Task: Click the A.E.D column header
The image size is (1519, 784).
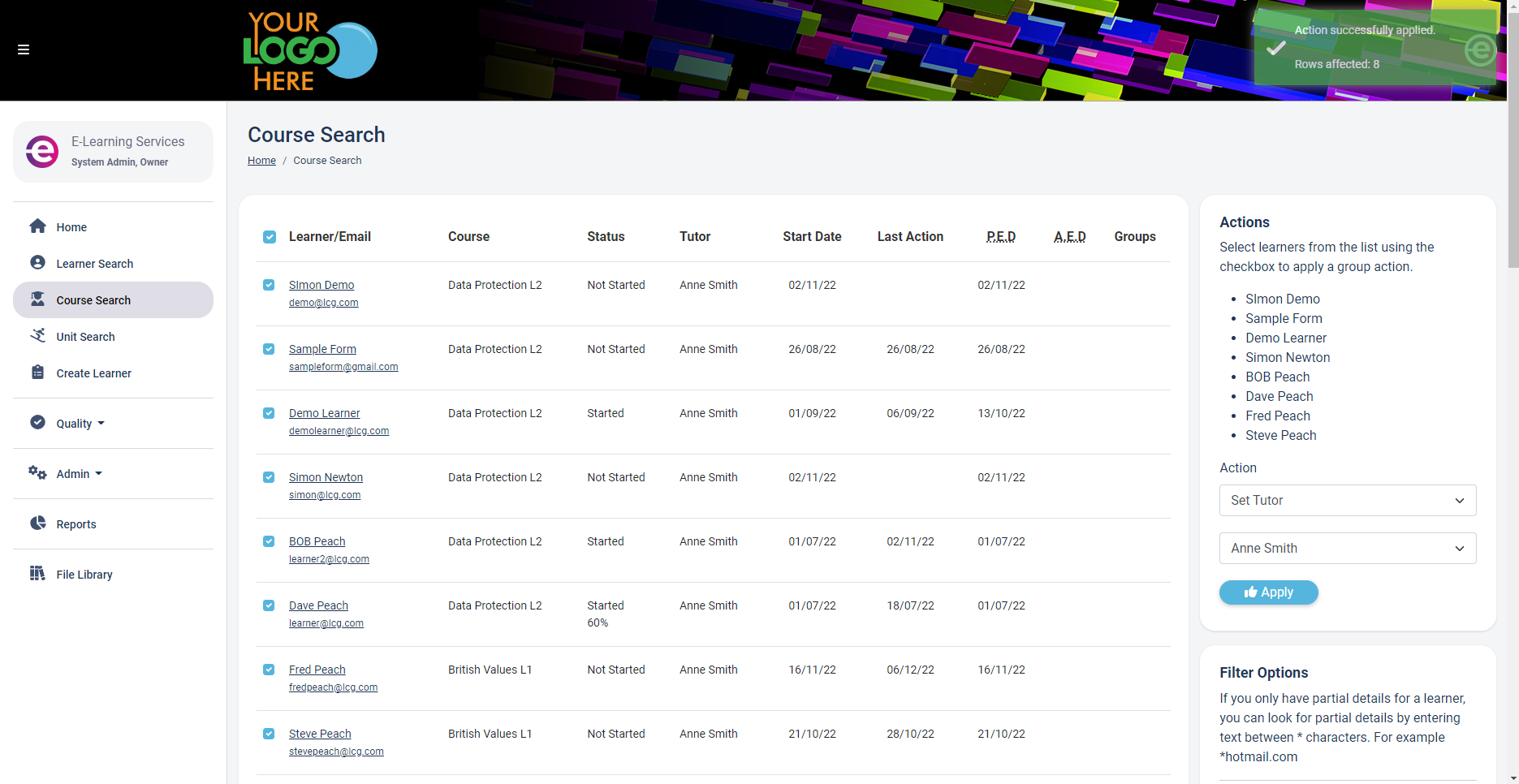Action: click(x=1069, y=237)
